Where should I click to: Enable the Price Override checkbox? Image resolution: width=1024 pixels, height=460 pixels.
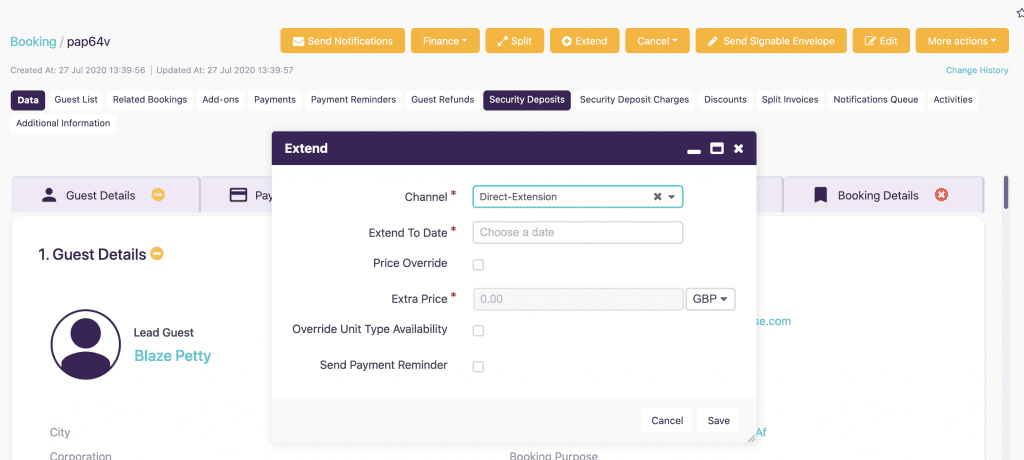(479, 265)
